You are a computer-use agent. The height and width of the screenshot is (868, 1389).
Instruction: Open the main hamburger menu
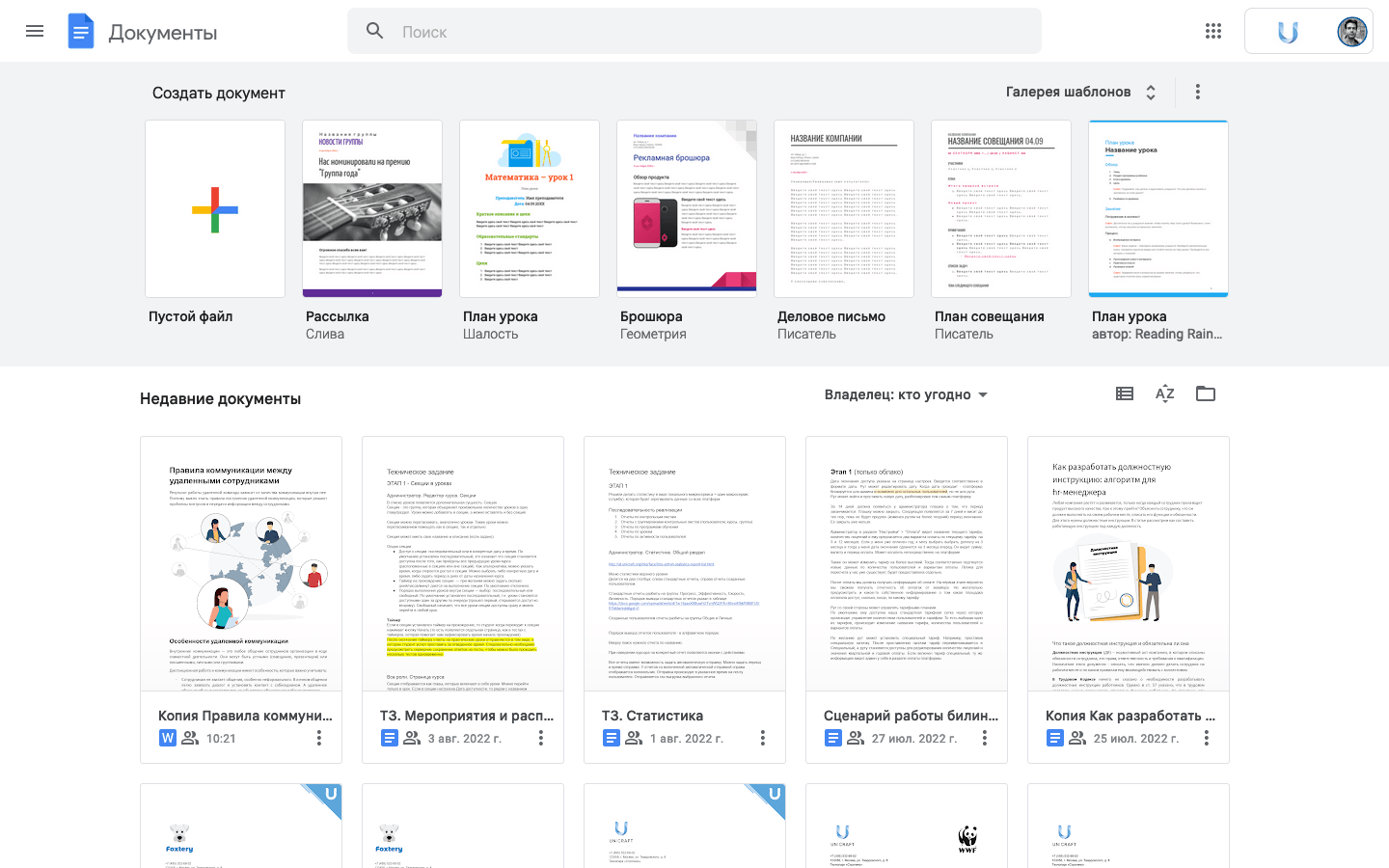pos(35,31)
